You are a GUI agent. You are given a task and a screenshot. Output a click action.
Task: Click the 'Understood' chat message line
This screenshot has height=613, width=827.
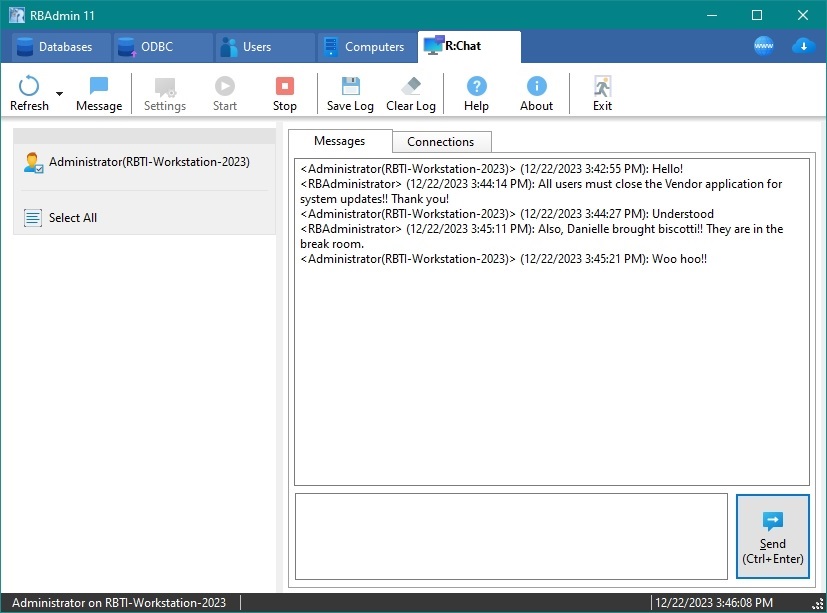(507, 214)
